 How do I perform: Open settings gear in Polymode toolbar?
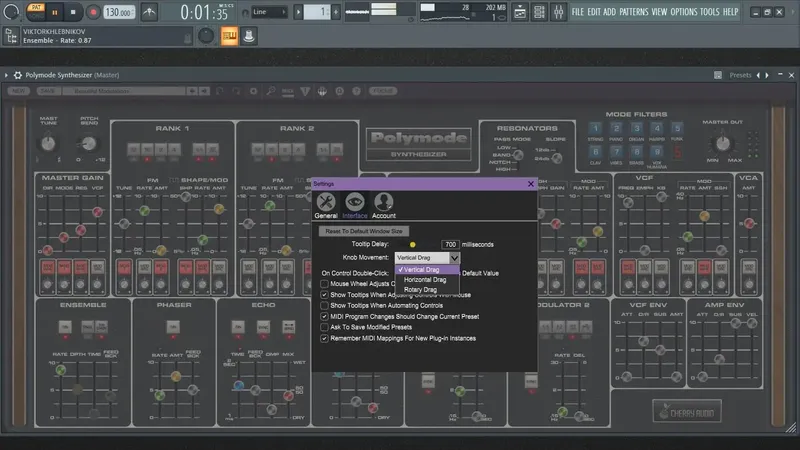[254, 91]
